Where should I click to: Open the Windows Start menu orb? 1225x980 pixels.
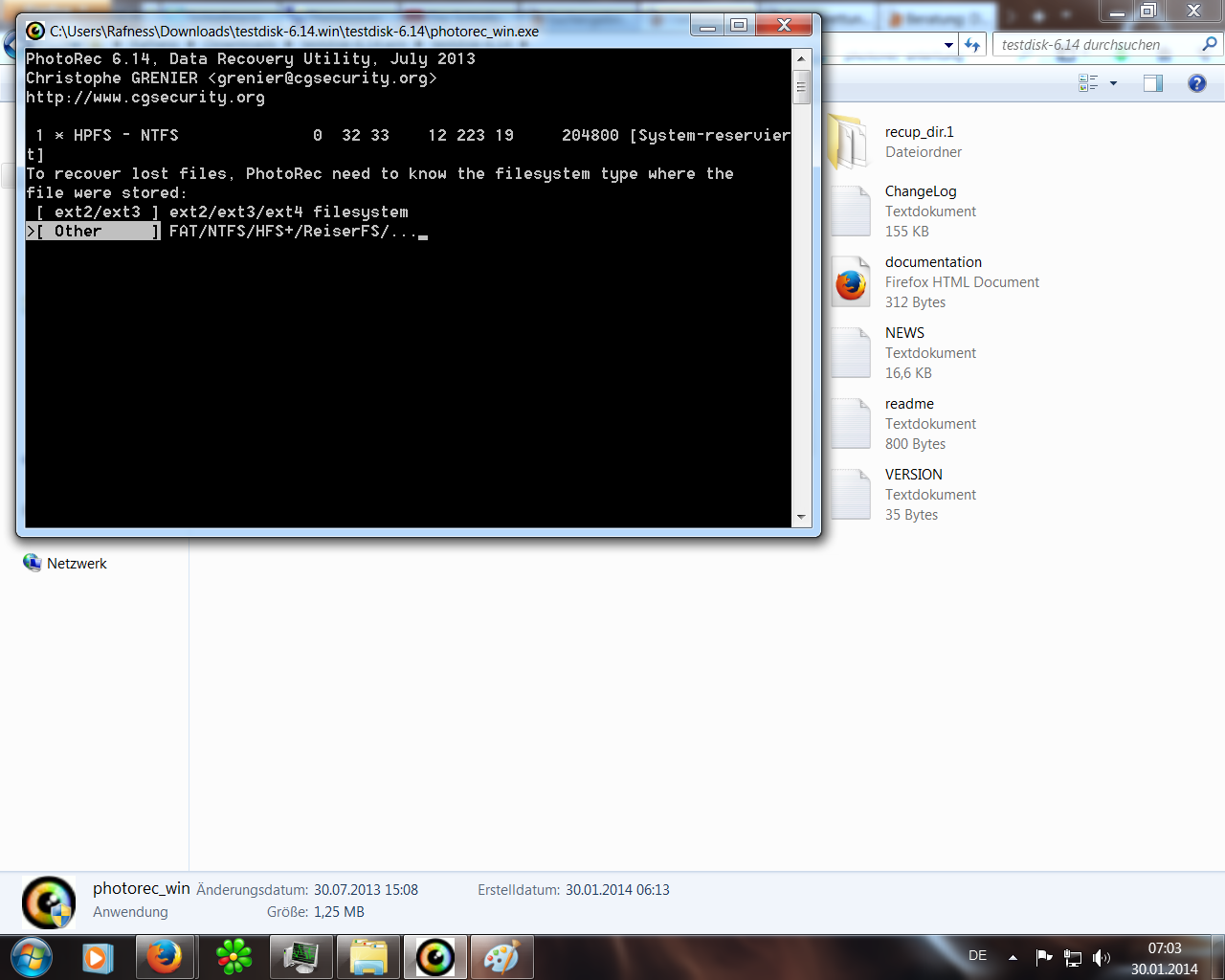(31, 957)
